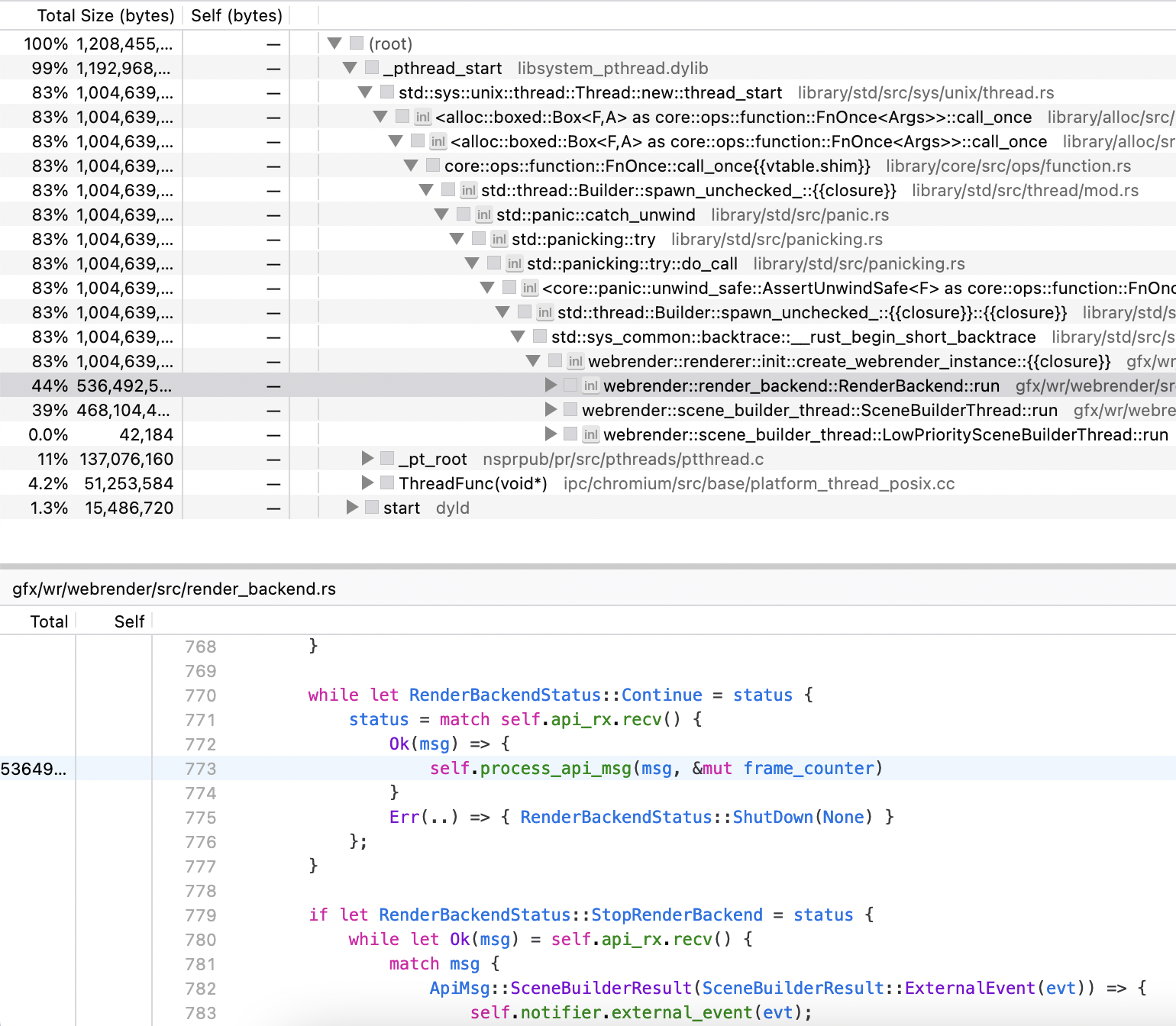
Task: Click the Total Size (bytes) column header
Action: click(x=105, y=15)
